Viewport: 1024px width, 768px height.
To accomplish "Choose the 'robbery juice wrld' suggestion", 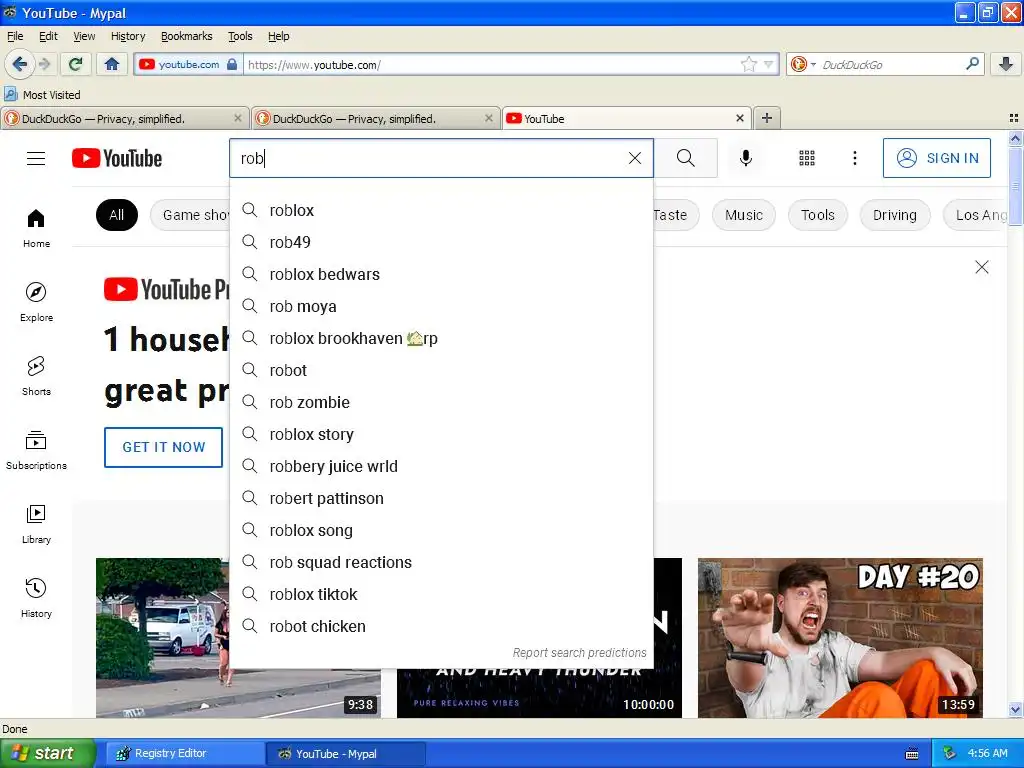I will pos(441,466).
